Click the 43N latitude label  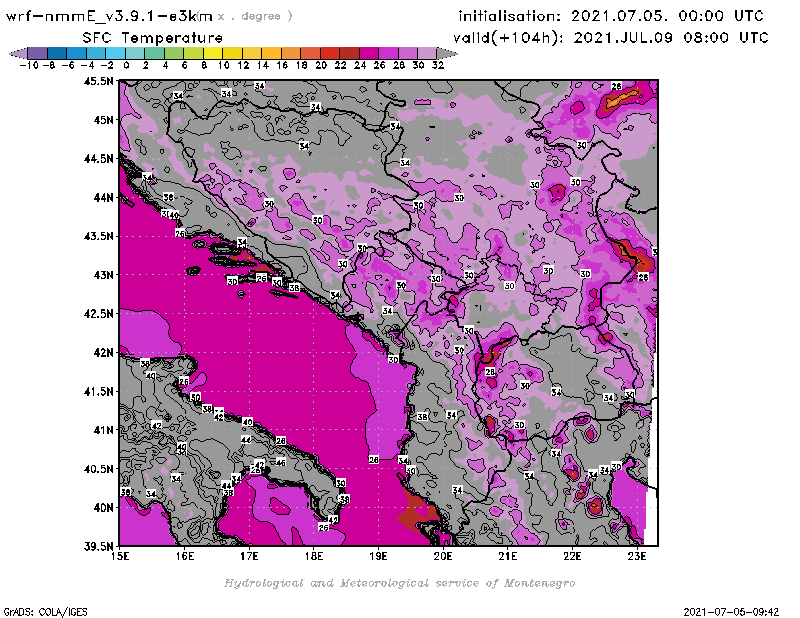click(x=104, y=275)
